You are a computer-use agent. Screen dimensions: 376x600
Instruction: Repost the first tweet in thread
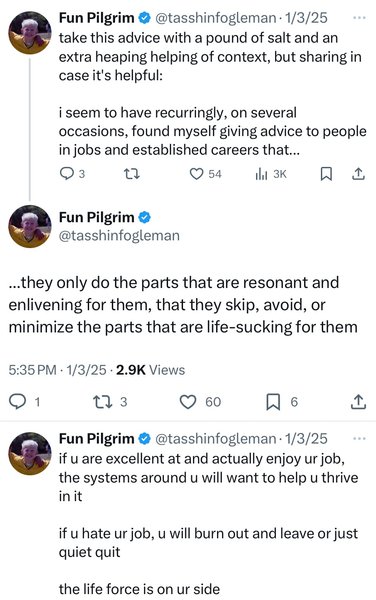pos(132,174)
